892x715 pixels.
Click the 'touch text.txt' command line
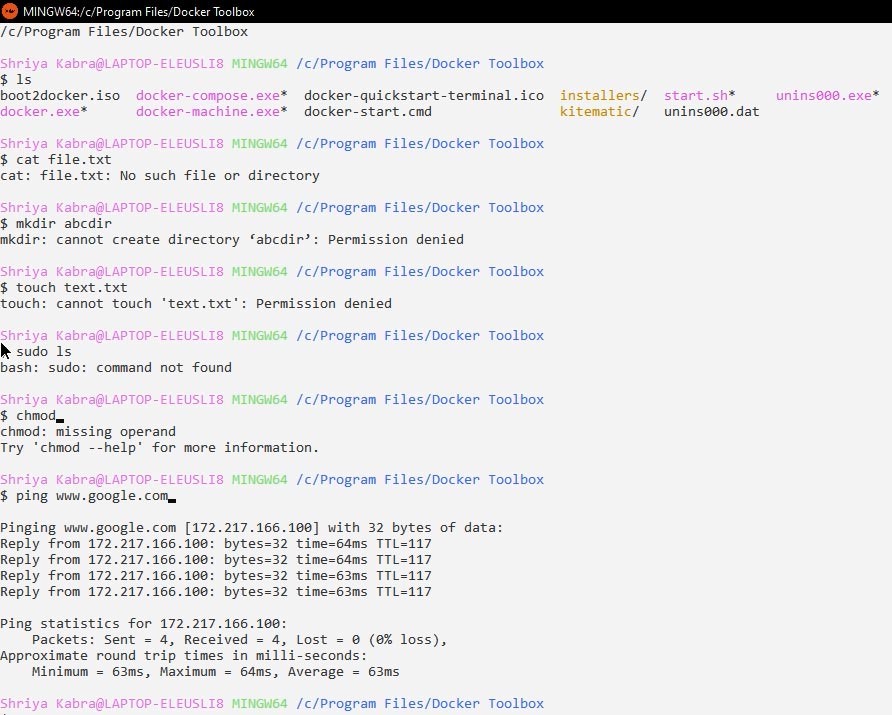pos(64,287)
